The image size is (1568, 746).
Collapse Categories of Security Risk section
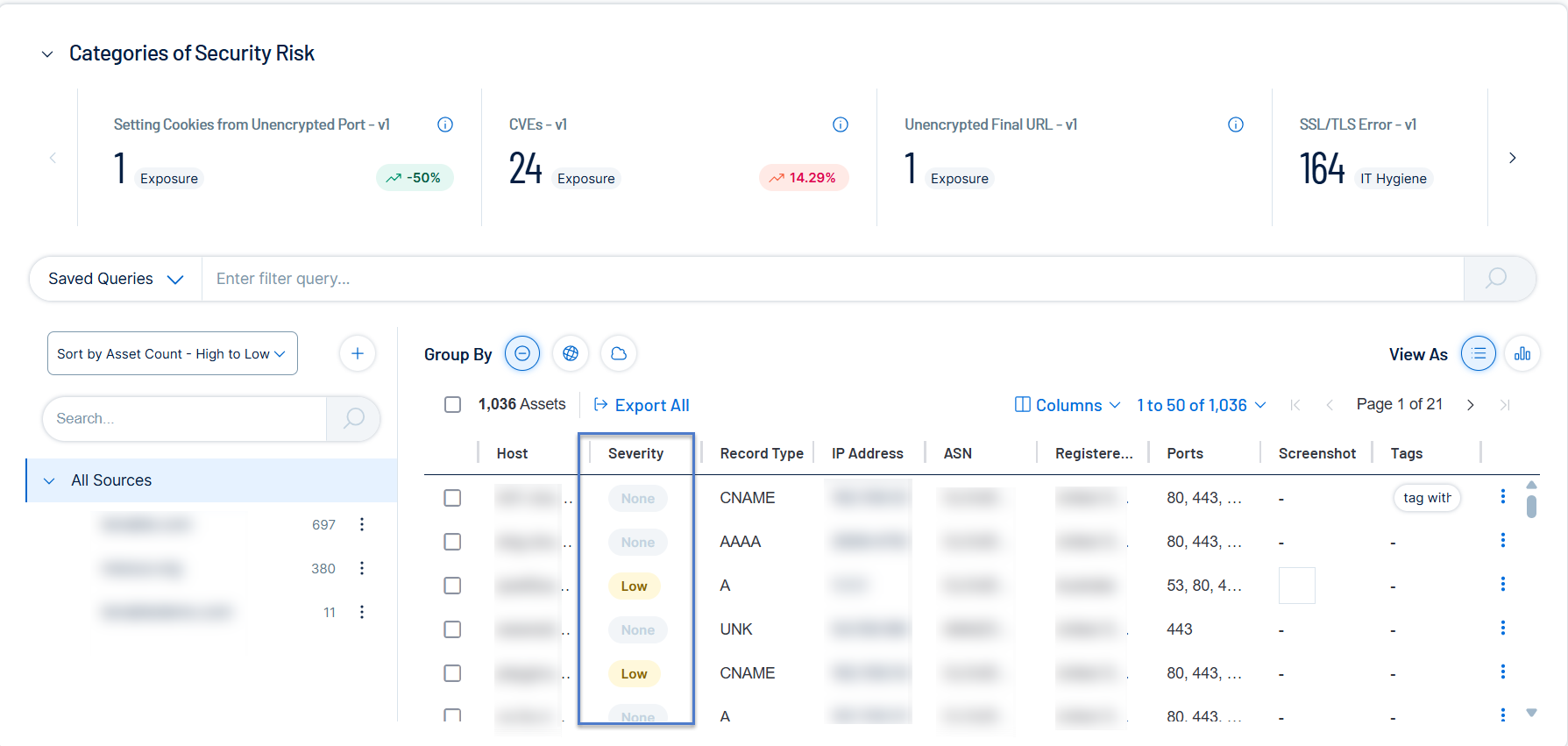(47, 54)
